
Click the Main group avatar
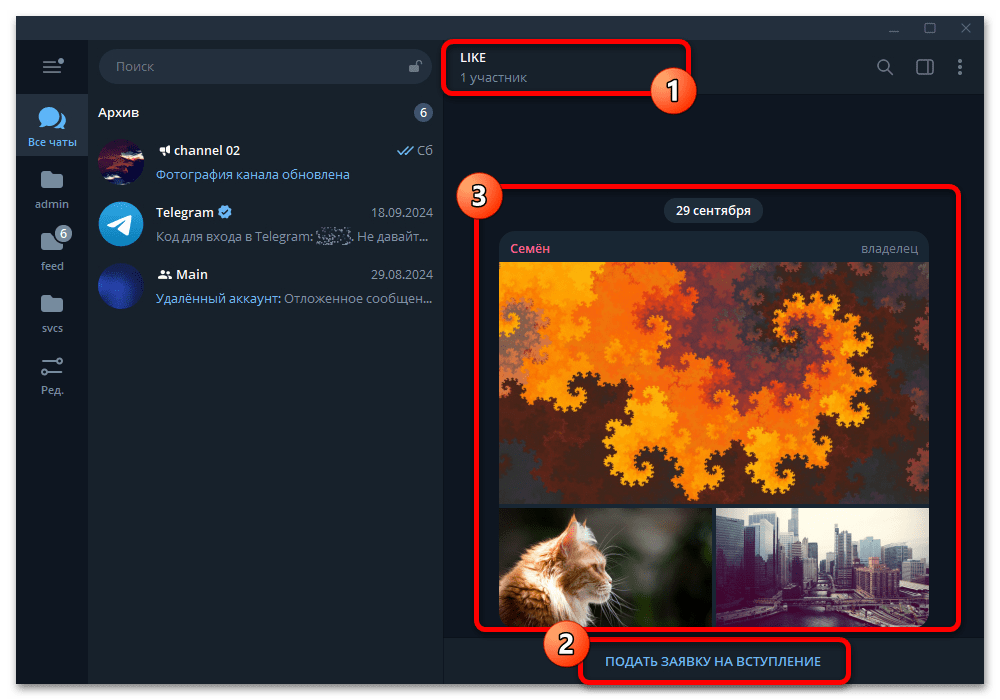[121, 286]
